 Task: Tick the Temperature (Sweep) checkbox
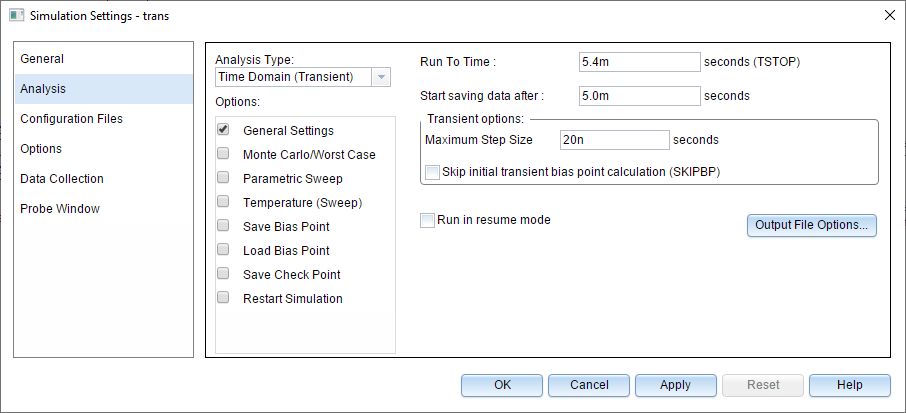pos(223,202)
